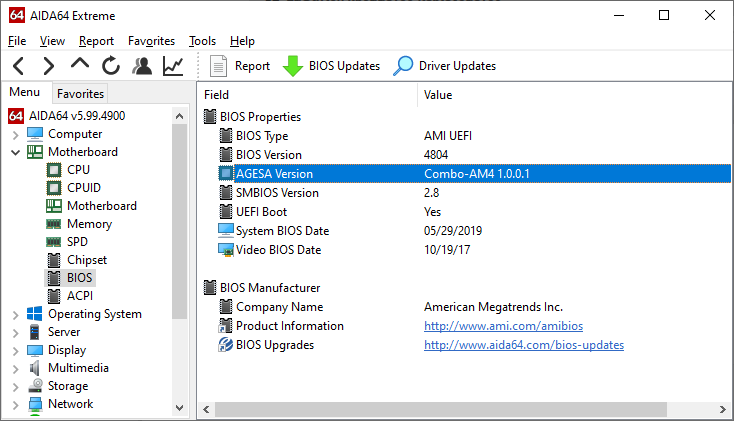Viewport: 734px width, 421px height.
Task: Expand the Server tree node
Action: (x=15, y=333)
